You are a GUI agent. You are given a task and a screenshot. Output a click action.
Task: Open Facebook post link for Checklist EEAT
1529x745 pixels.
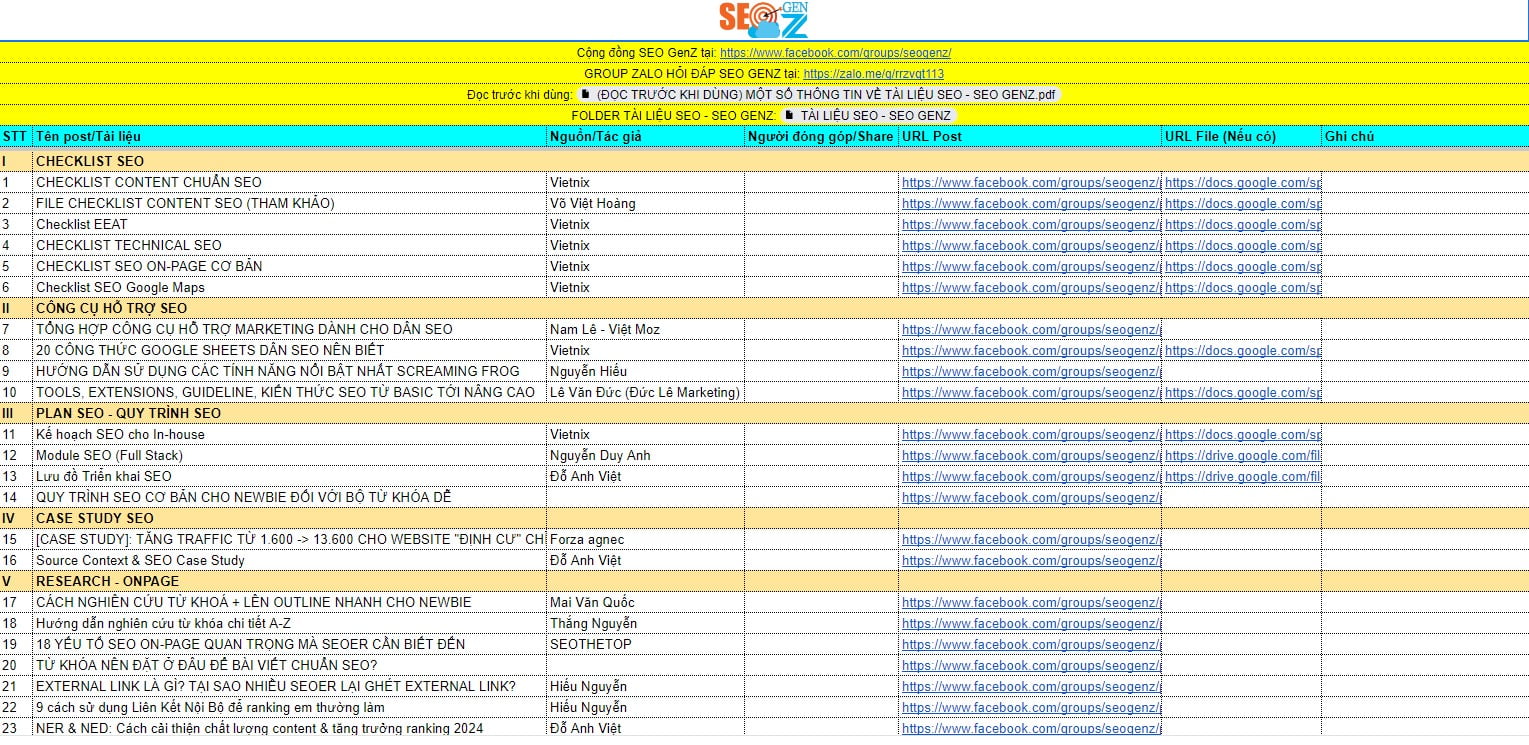point(1031,225)
